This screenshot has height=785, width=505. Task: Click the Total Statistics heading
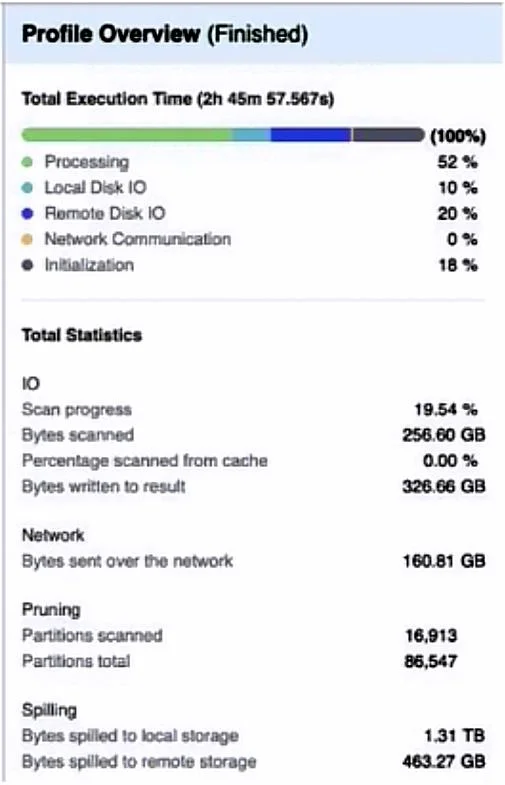pyautogui.click(x=82, y=335)
